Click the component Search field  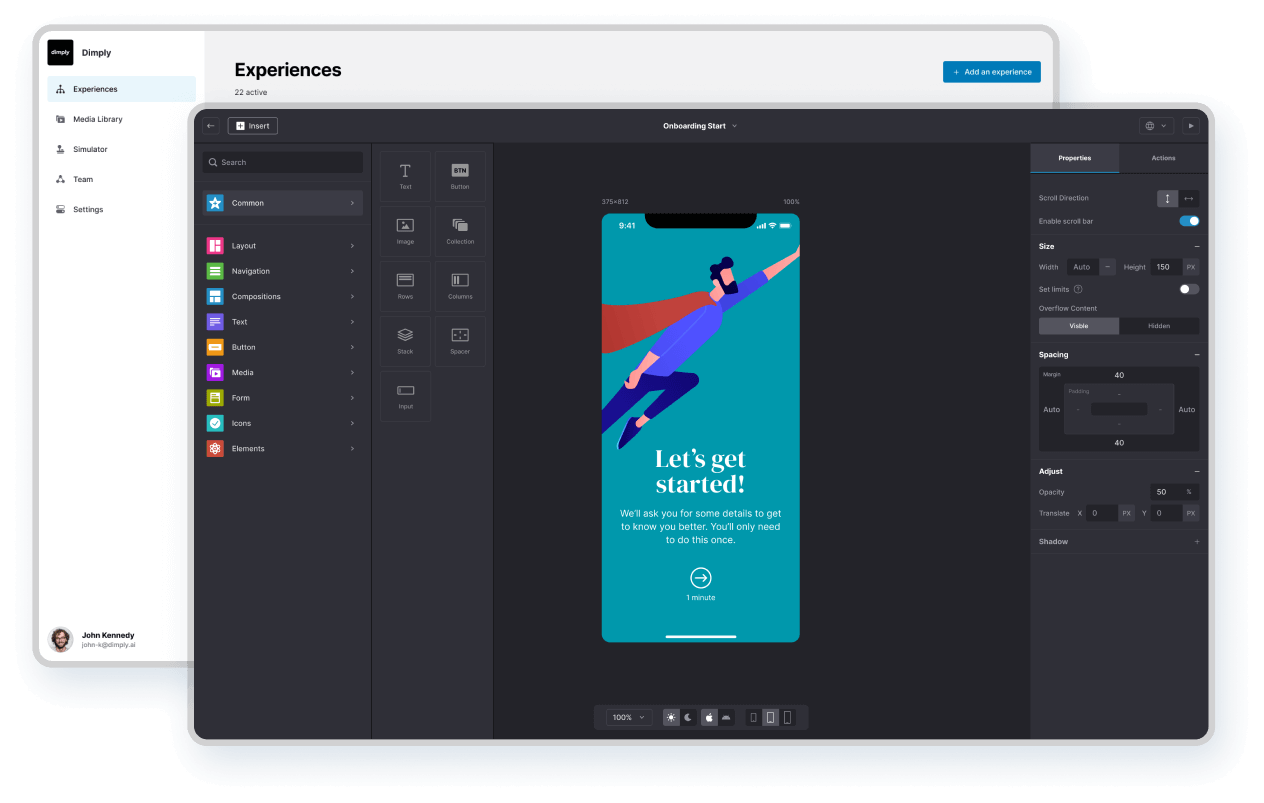283,162
